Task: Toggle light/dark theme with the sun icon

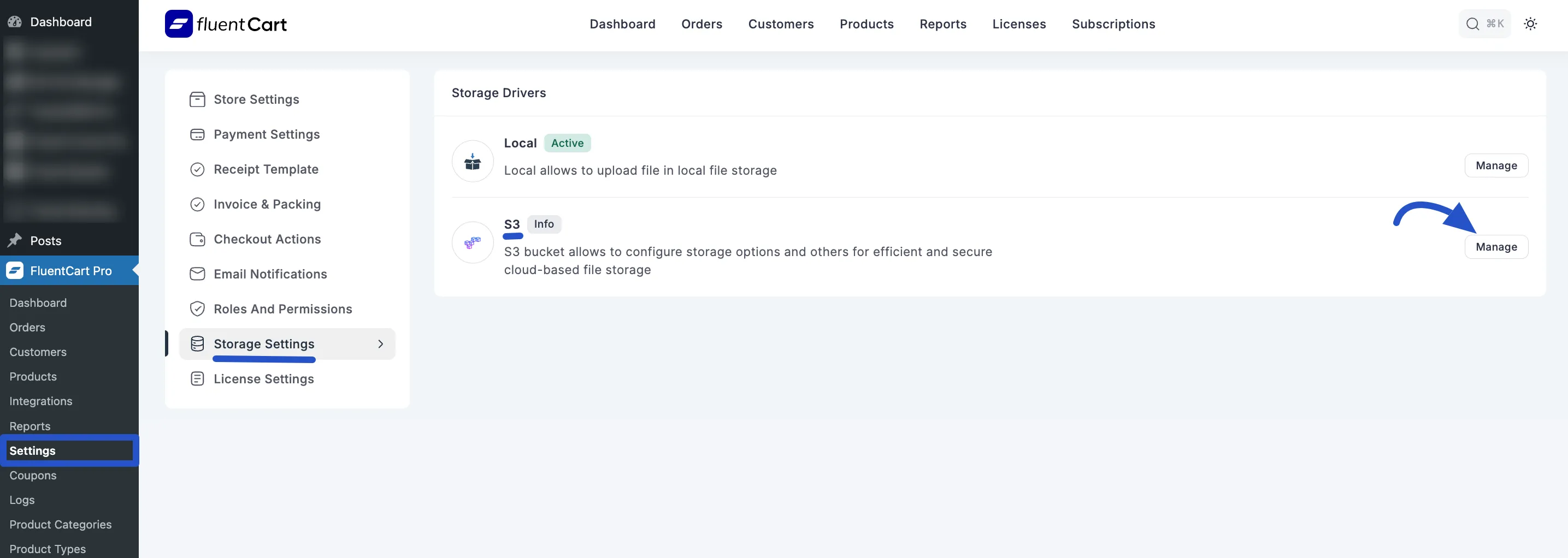Action: [x=1531, y=23]
